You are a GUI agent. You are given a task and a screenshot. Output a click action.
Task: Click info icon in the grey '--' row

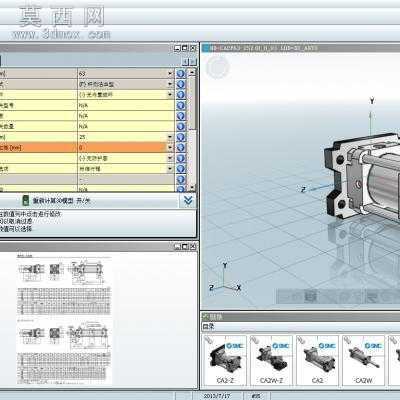[x=181, y=180]
